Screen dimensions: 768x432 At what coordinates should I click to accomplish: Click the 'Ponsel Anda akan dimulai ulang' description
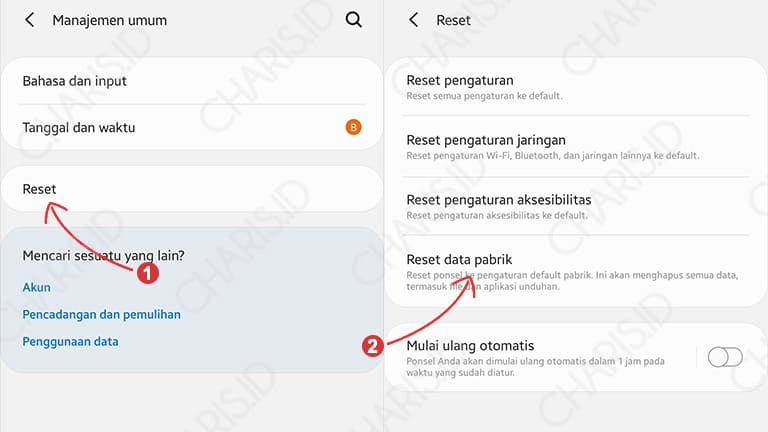pyautogui.click(x=535, y=367)
